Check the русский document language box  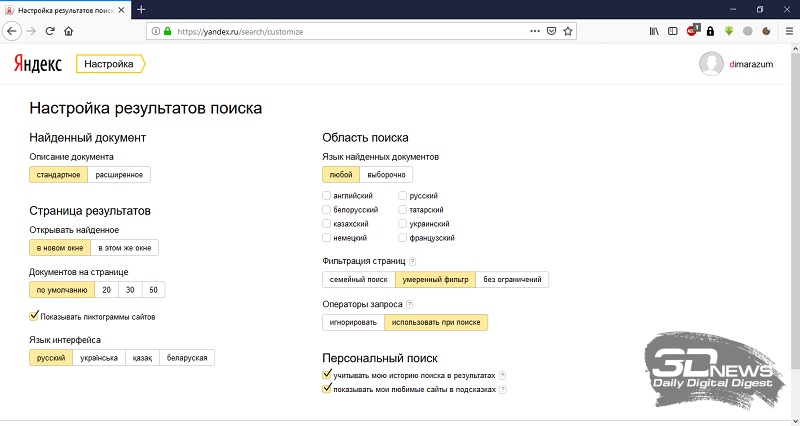403,195
